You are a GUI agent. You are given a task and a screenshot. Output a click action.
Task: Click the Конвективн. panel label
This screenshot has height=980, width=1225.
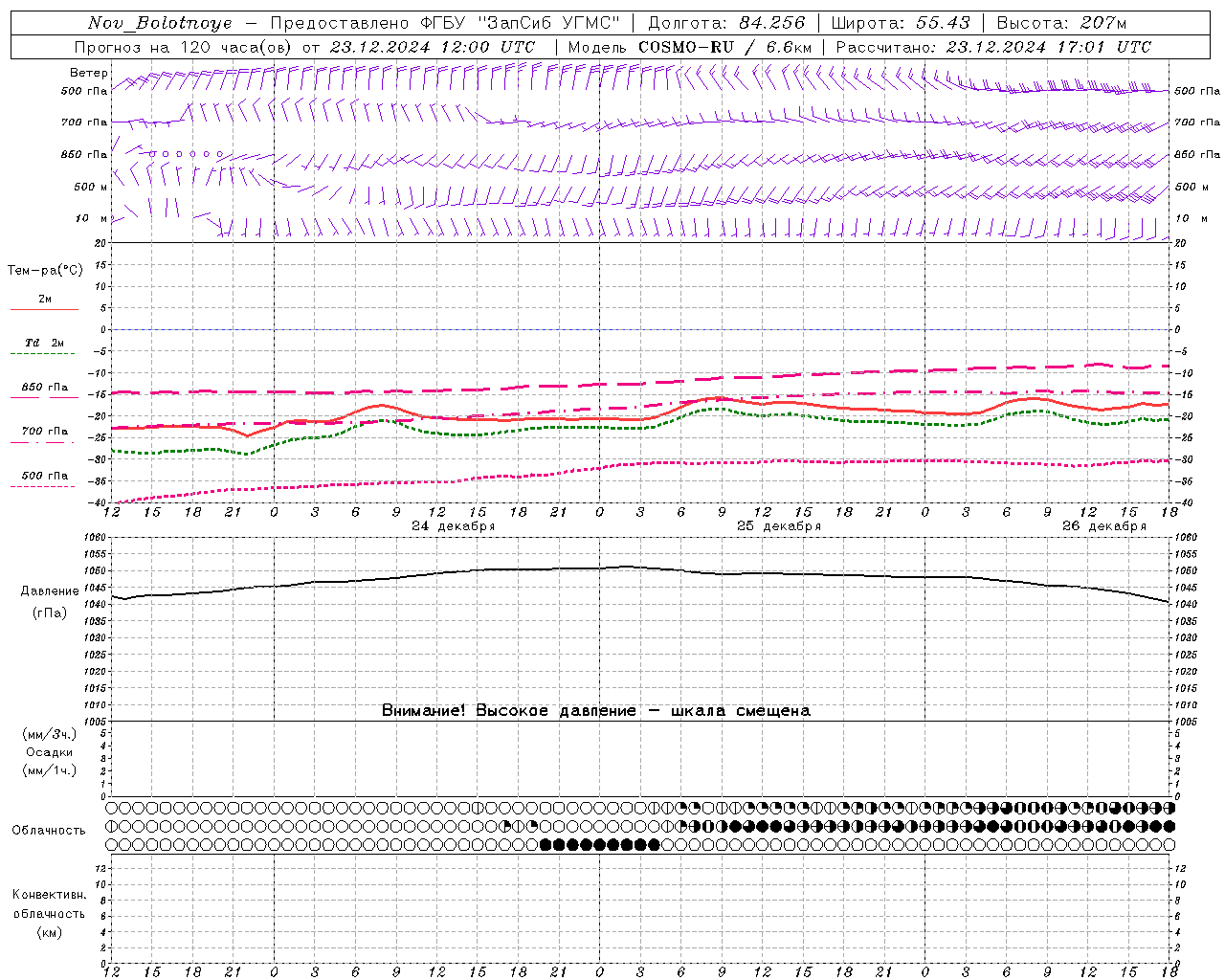[x=50, y=896]
